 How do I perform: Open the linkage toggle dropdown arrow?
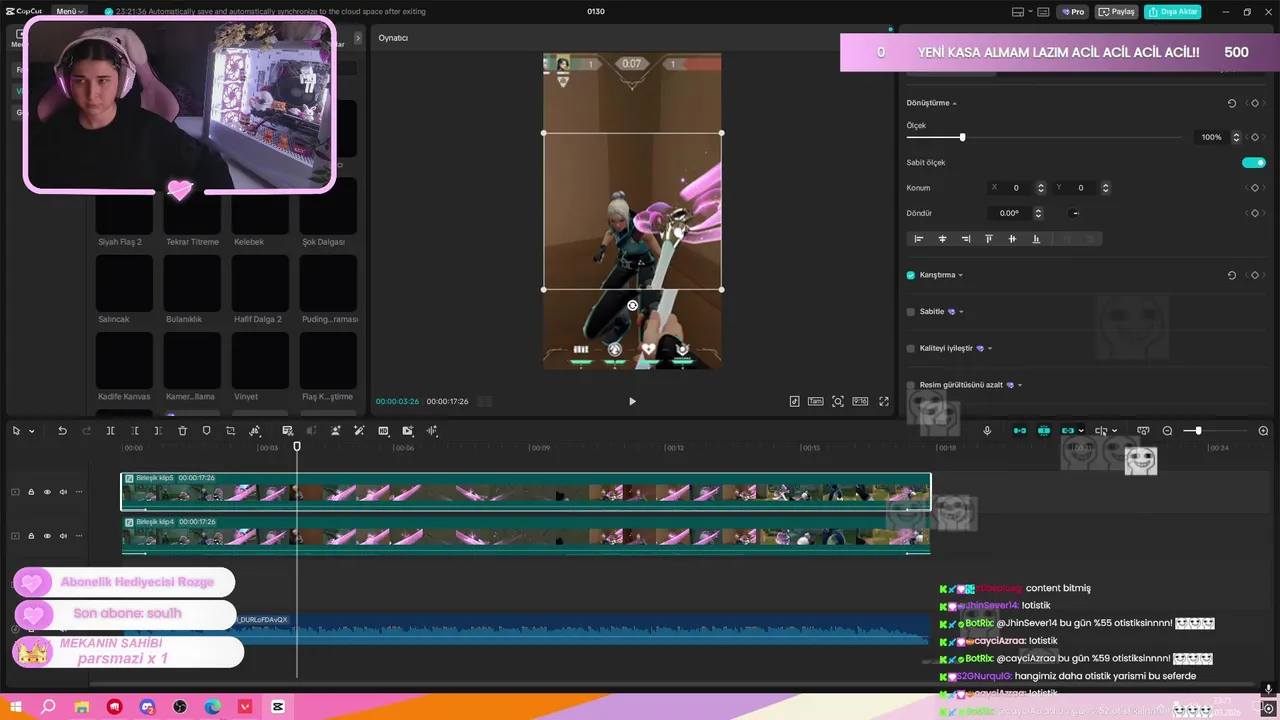click(1081, 431)
